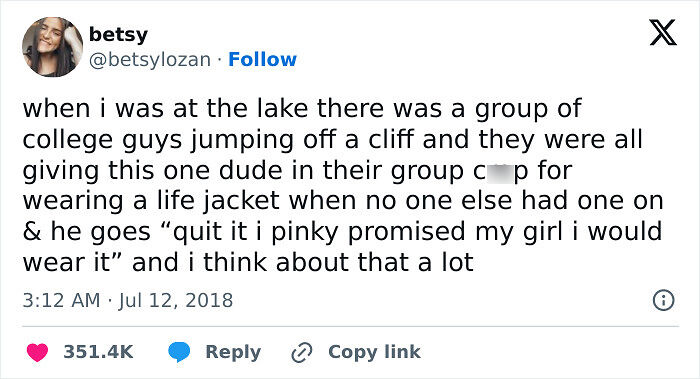700x379 pixels.
Task: Click the final words 'think about that a lot'
Action: (338, 262)
